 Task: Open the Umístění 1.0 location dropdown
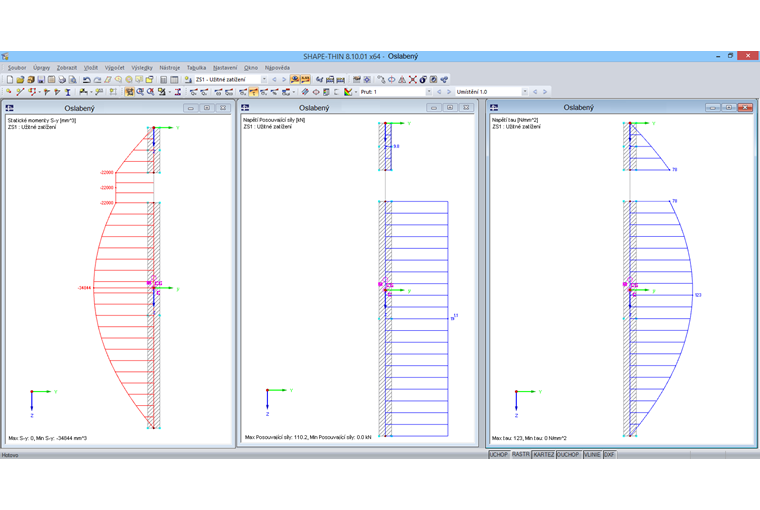click(525, 92)
